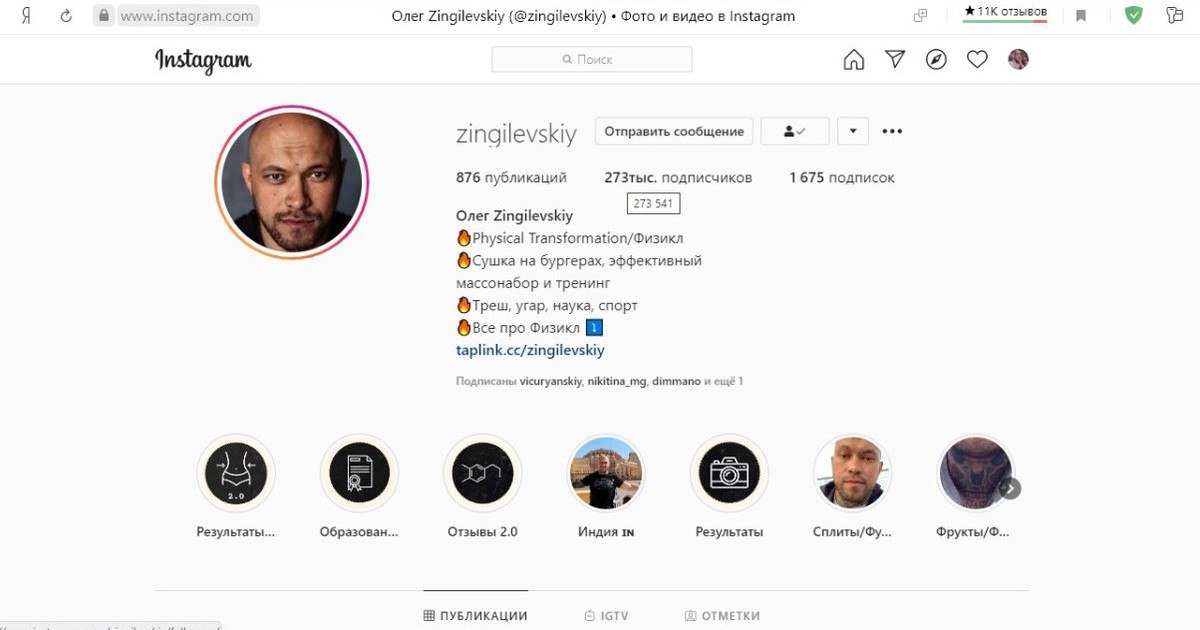This screenshot has width=1200, height=630.
Task: Open the Explore compass icon
Action: click(x=936, y=60)
